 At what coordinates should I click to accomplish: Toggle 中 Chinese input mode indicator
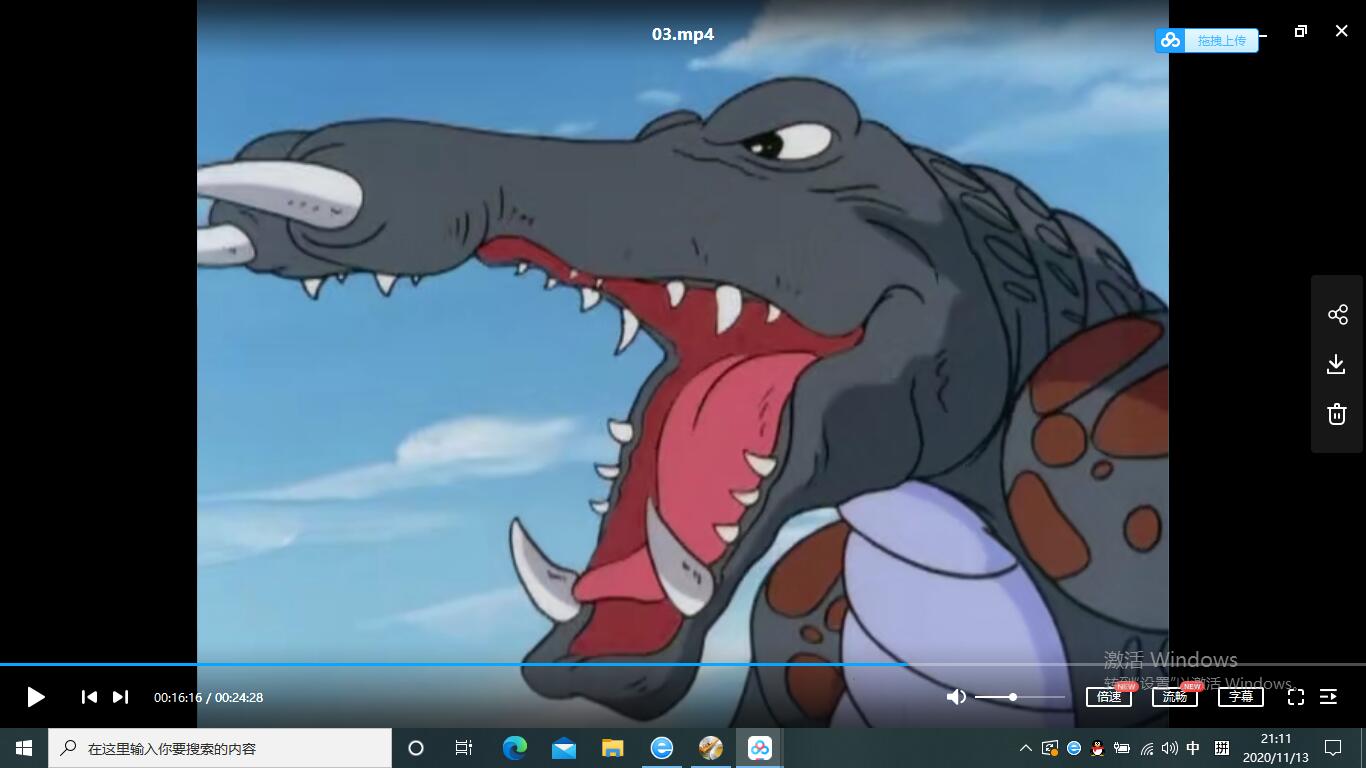(x=1193, y=748)
